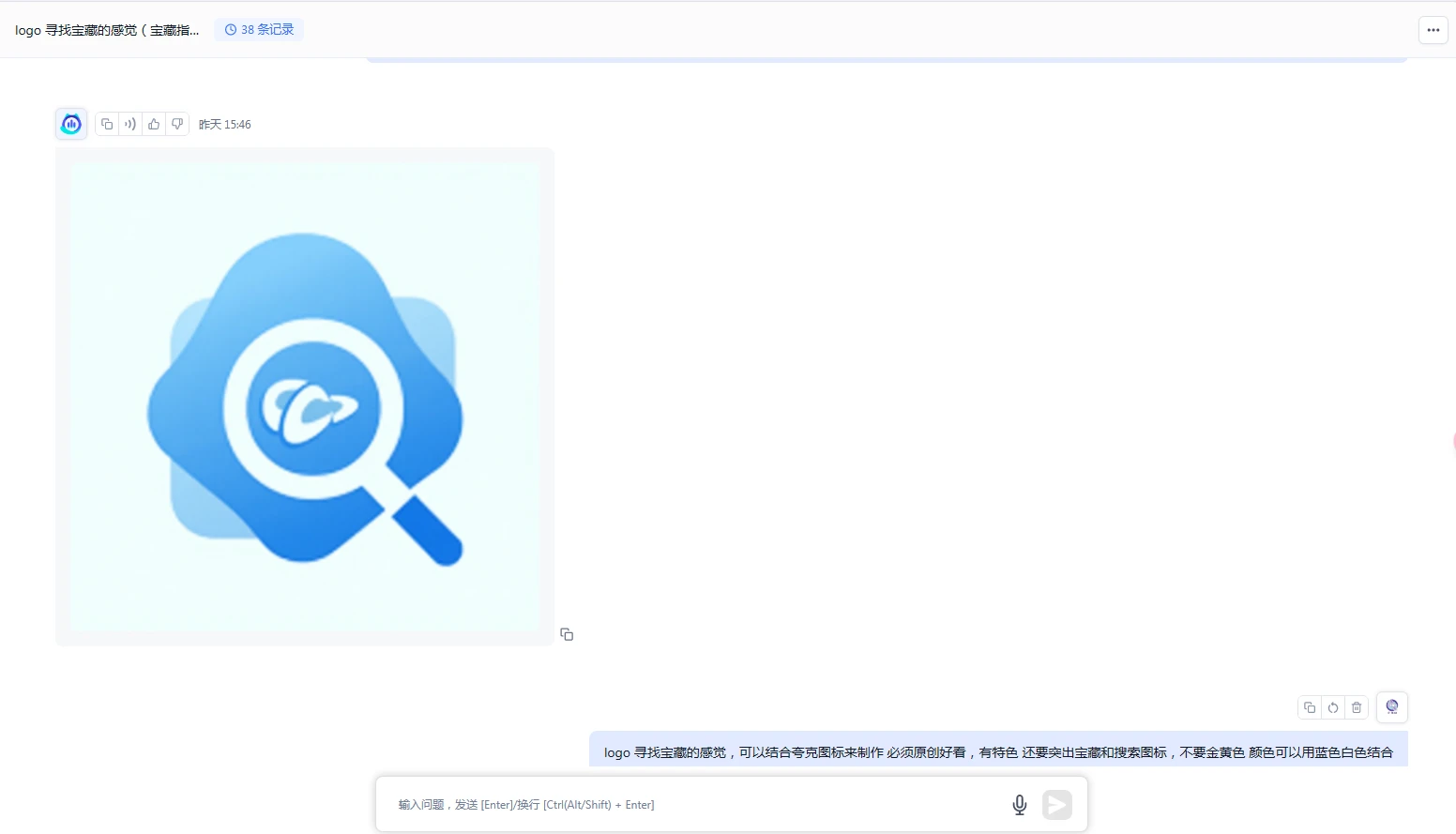
Task: Focus the 输入问题 message input box
Action: point(694,805)
